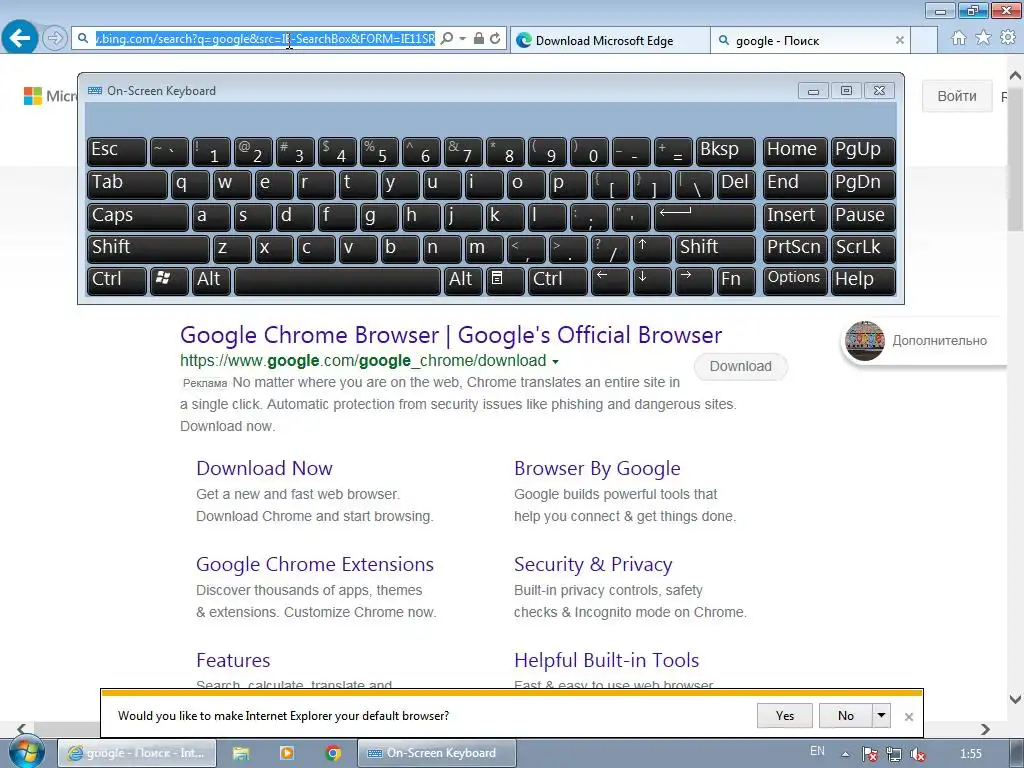
Task: Tap the space bar on On-Screen Keyboard
Action: tap(337, 281)
